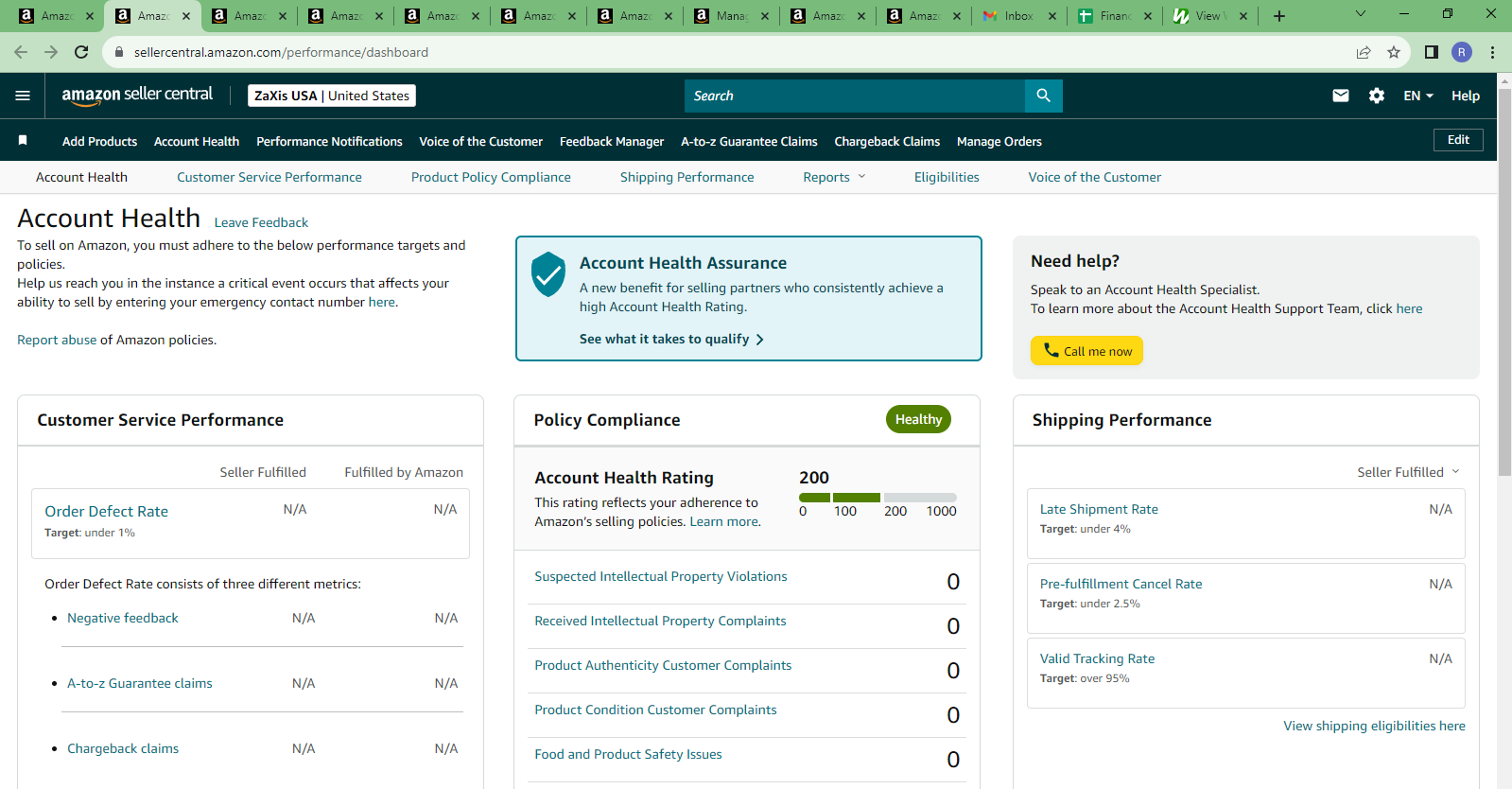The height and width of the screenshot is (789, 1512).
Task: Open A-to-z Guarantee Claims in the top bar
Action: (x=749, y=141)
